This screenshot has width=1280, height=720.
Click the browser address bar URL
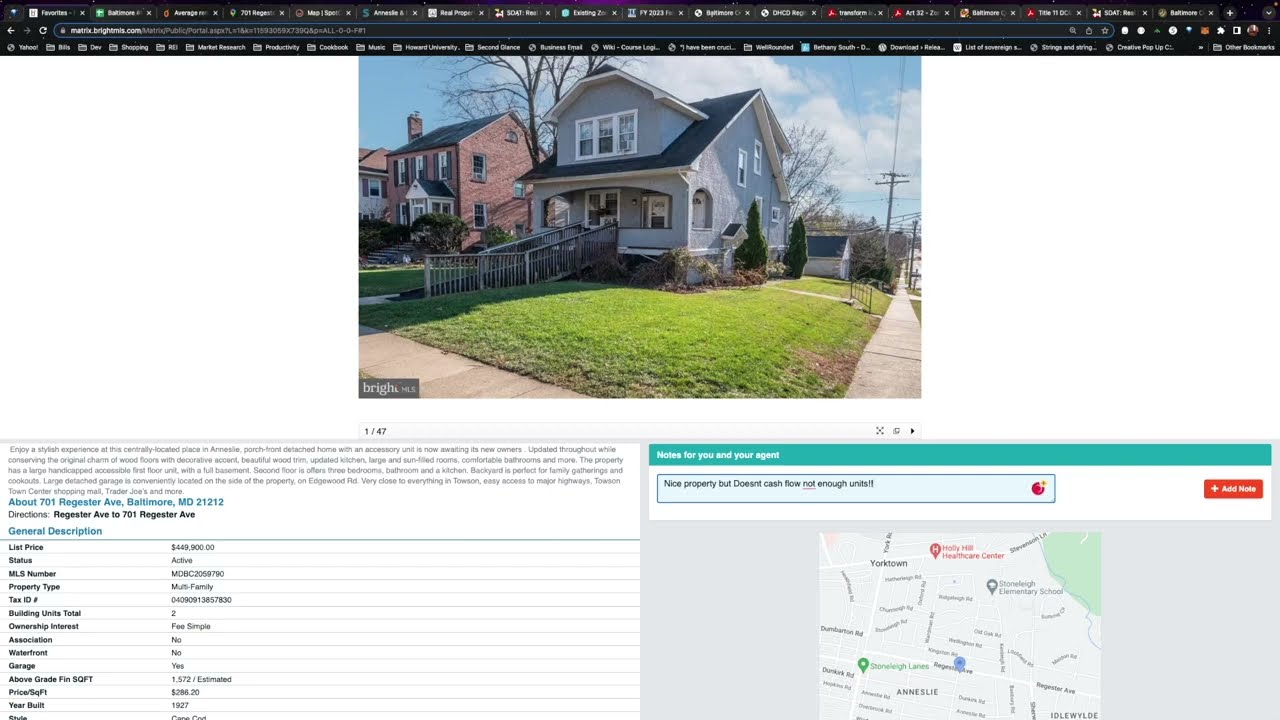click(218, 30)
